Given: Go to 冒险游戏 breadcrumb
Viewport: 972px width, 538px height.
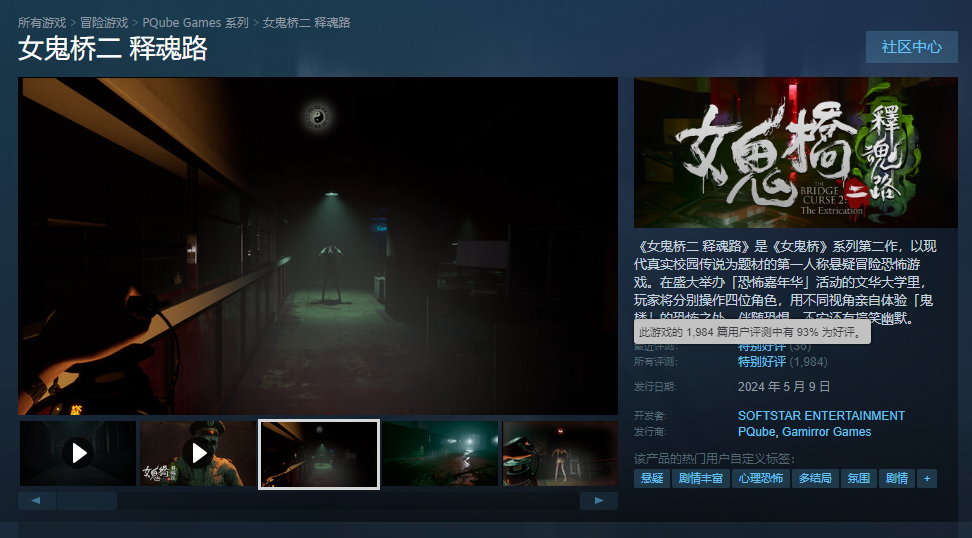Looking at the screenshot, I should (x=104, y=23).
